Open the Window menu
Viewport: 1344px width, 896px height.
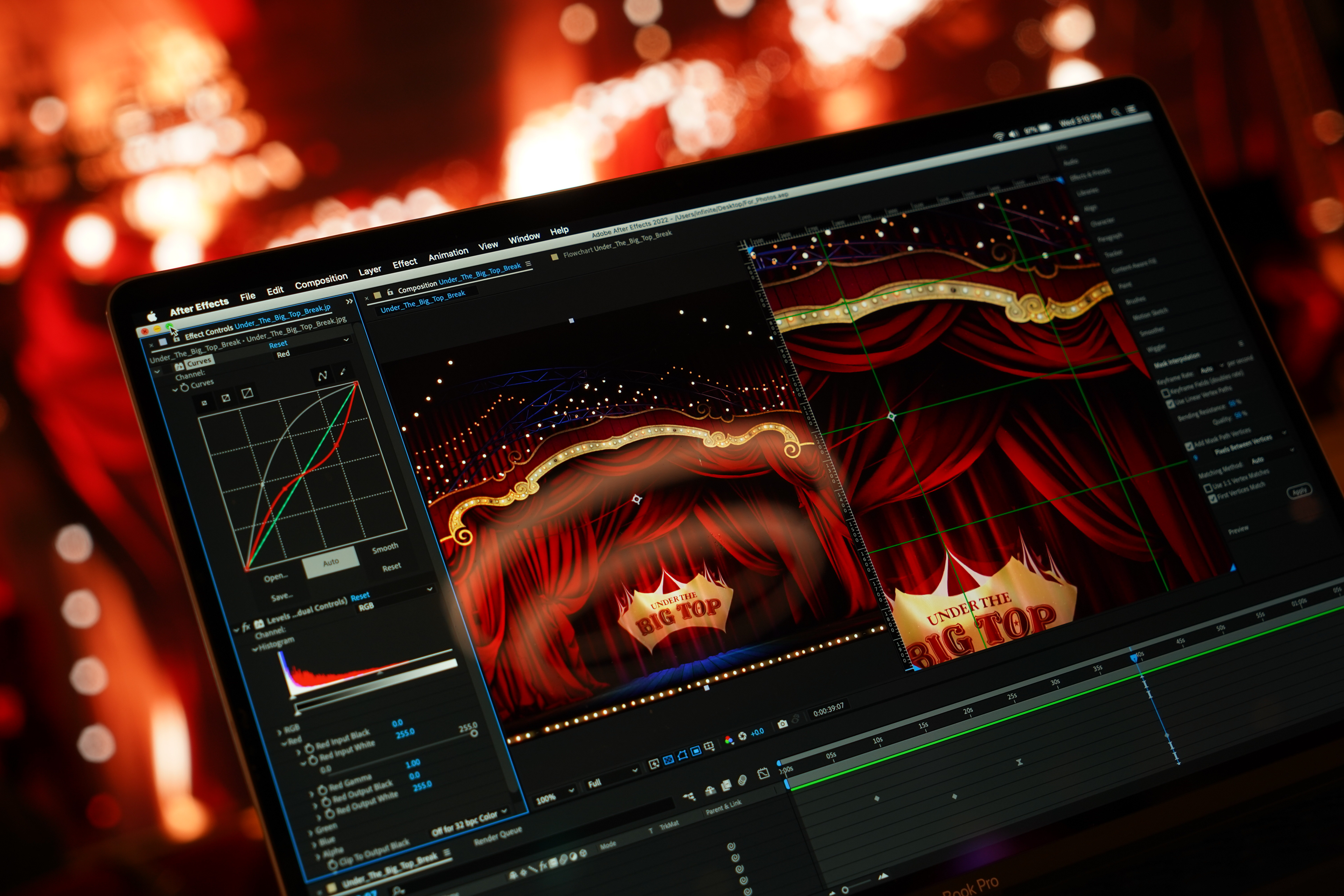click(524, 237)
